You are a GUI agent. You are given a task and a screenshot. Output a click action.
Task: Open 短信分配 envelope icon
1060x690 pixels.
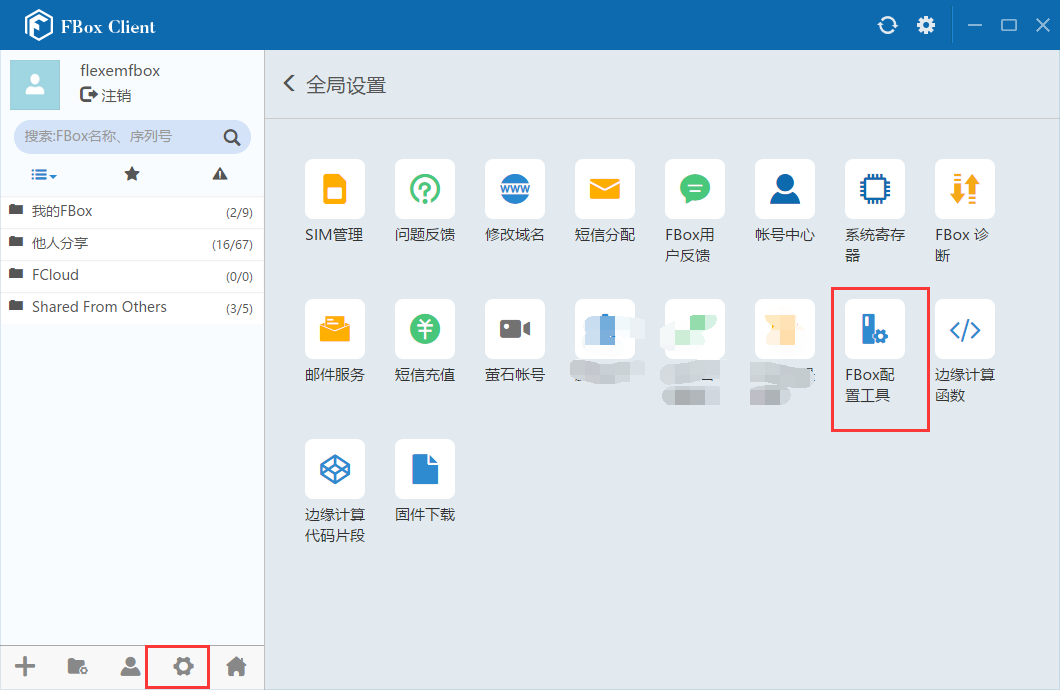coord(604,189)
